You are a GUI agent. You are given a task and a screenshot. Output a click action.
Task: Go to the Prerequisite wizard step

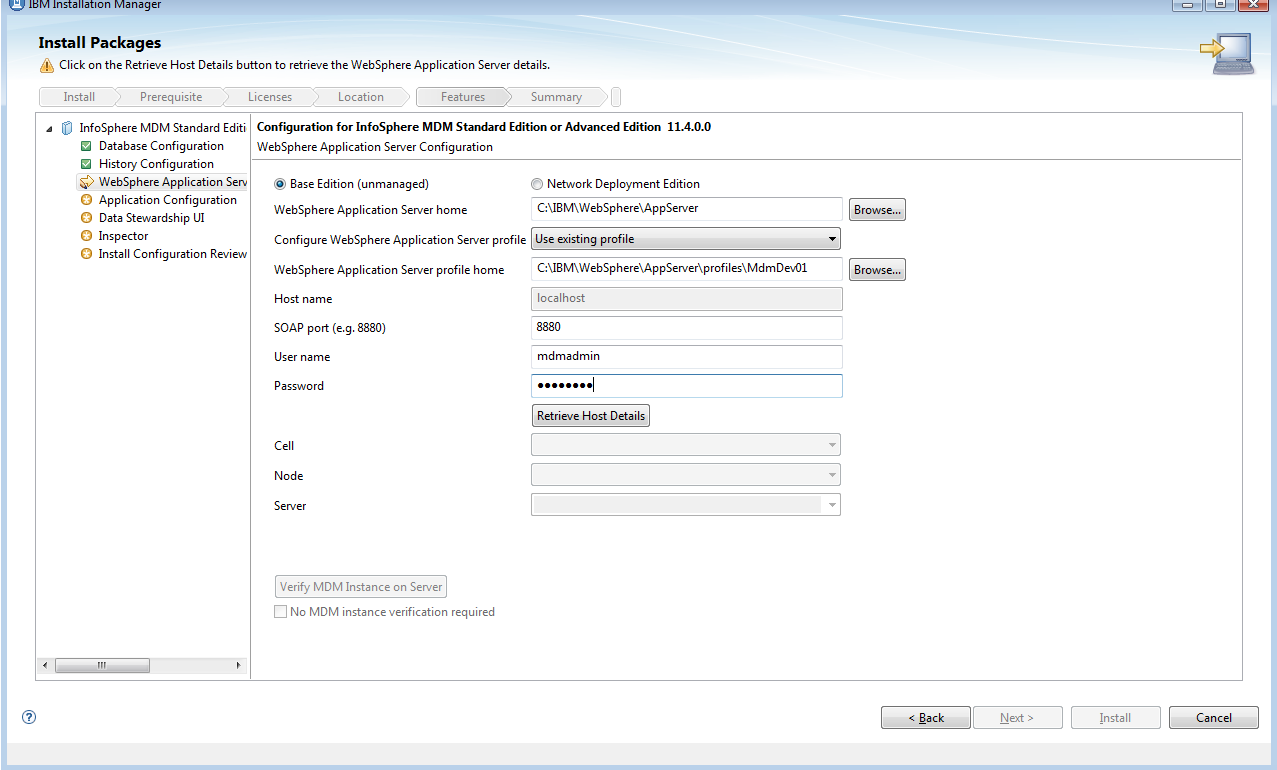[171, 97]
